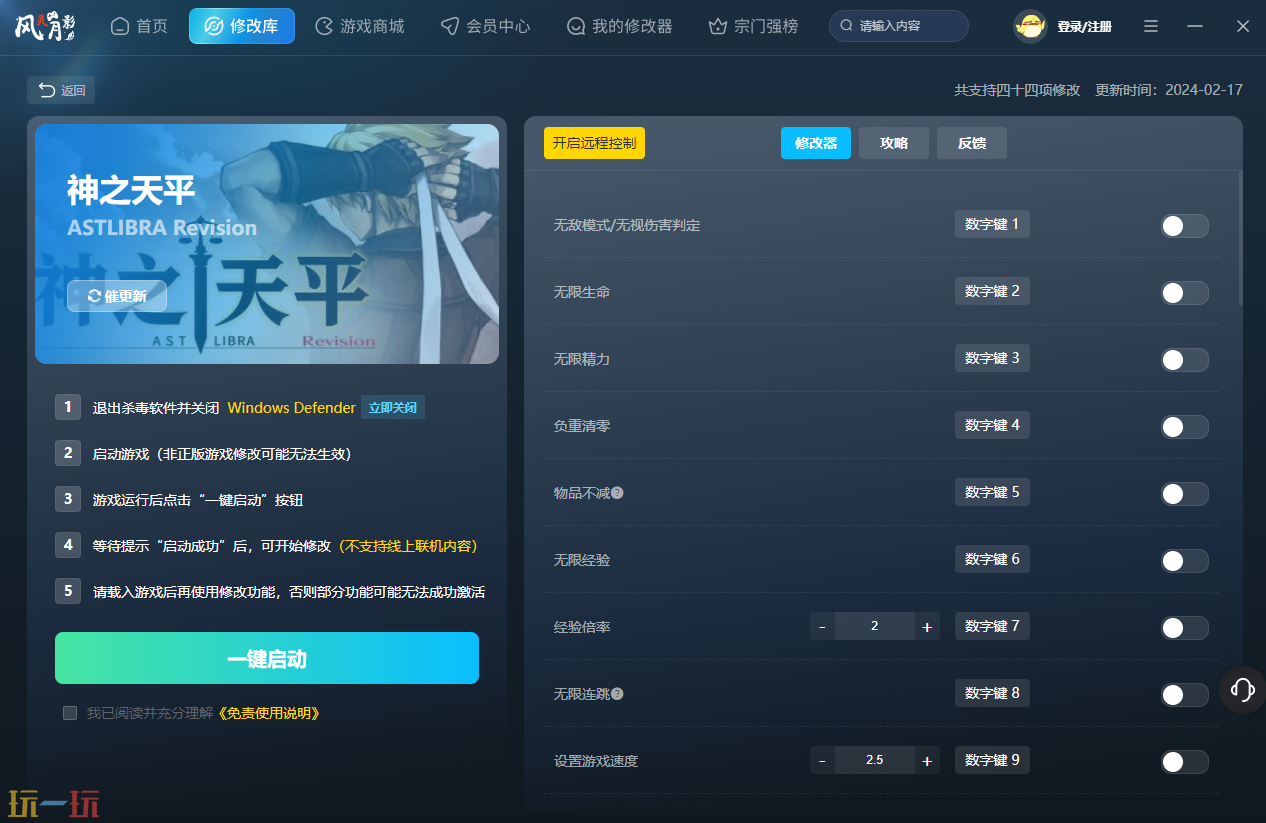This screenshot has width=1266, height=823.
Task: Minimize the trainer window
Action: [x=1195, y=26]
